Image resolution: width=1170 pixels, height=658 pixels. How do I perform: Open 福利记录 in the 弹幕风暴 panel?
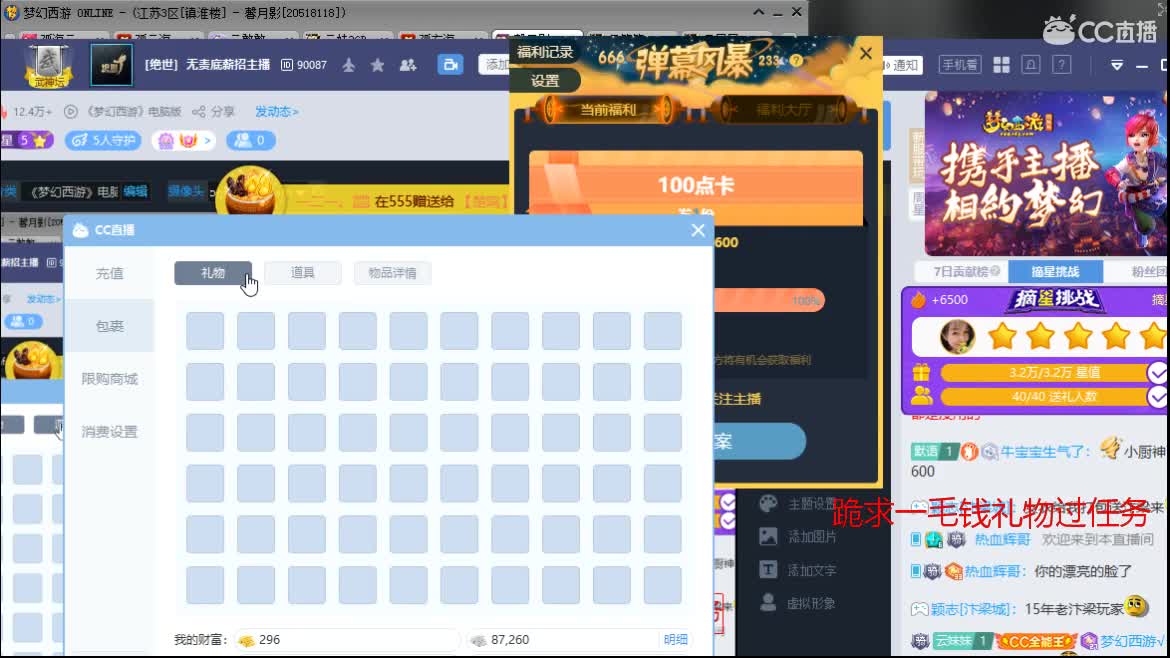click(x=545, y=51)
